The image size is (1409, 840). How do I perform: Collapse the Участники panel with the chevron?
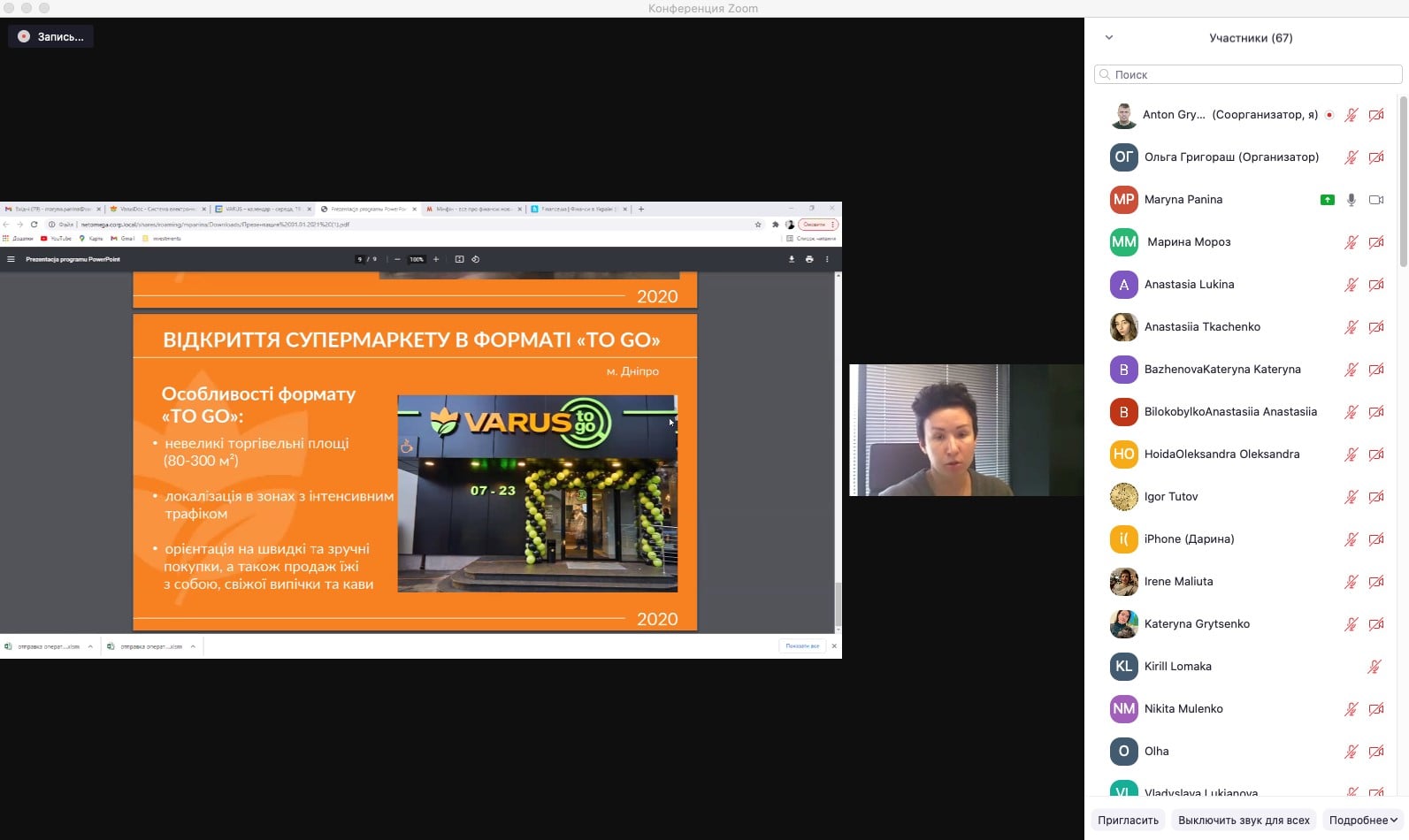tap(1109, 38)
